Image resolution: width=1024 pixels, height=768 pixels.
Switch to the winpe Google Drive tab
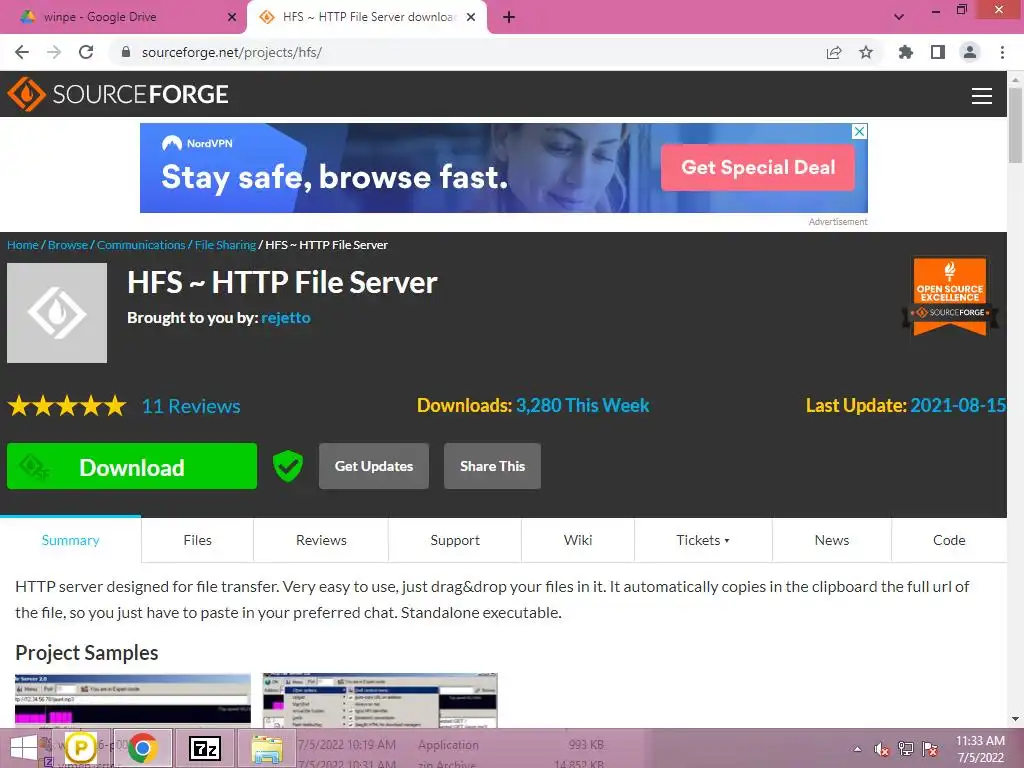123,17
